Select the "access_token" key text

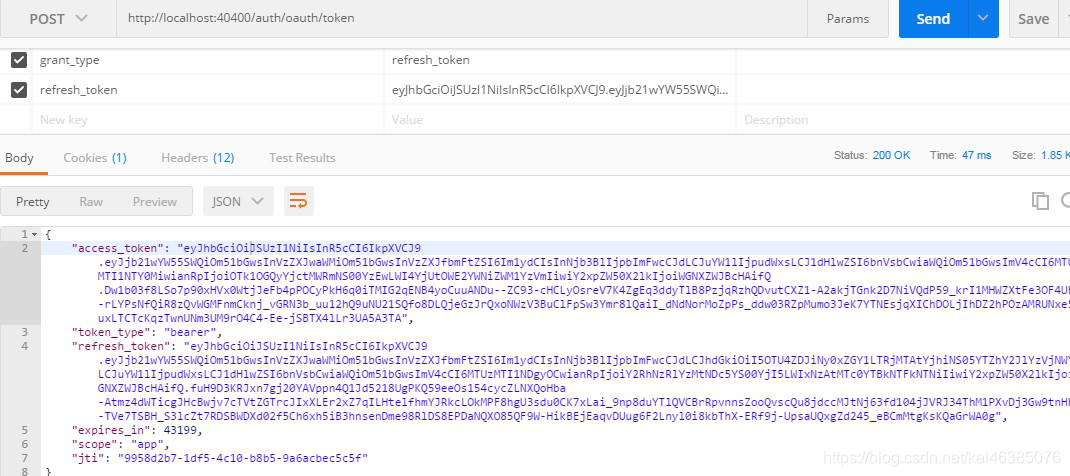click(x=116, y=248)
